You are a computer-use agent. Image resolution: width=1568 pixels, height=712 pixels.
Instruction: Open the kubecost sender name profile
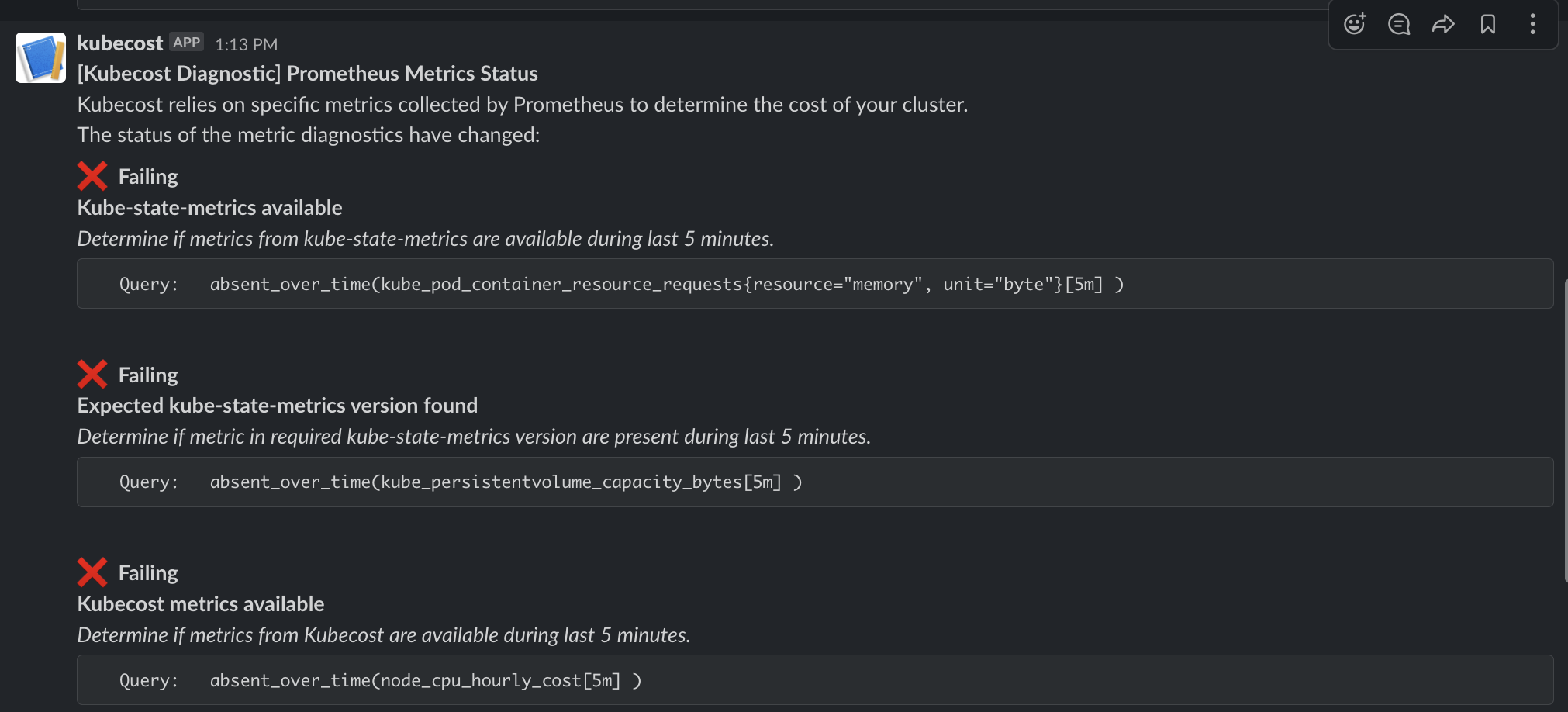coord(120,43)
